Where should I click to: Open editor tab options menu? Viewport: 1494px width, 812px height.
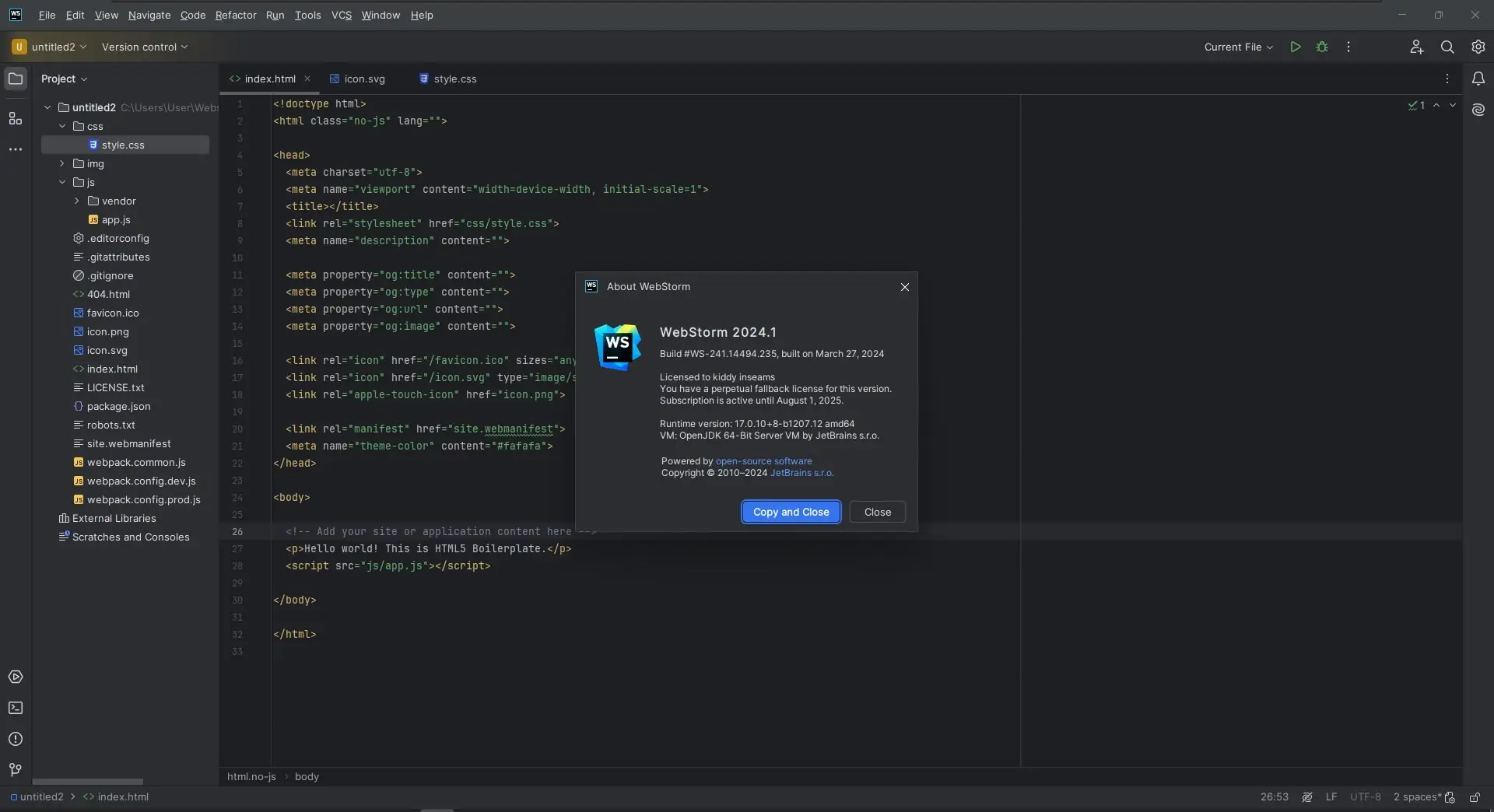pos(1447,79)
